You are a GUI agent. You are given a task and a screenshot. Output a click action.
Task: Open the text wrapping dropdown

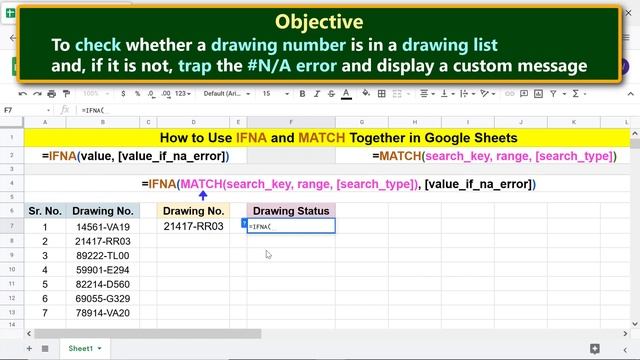coord(467,94)
